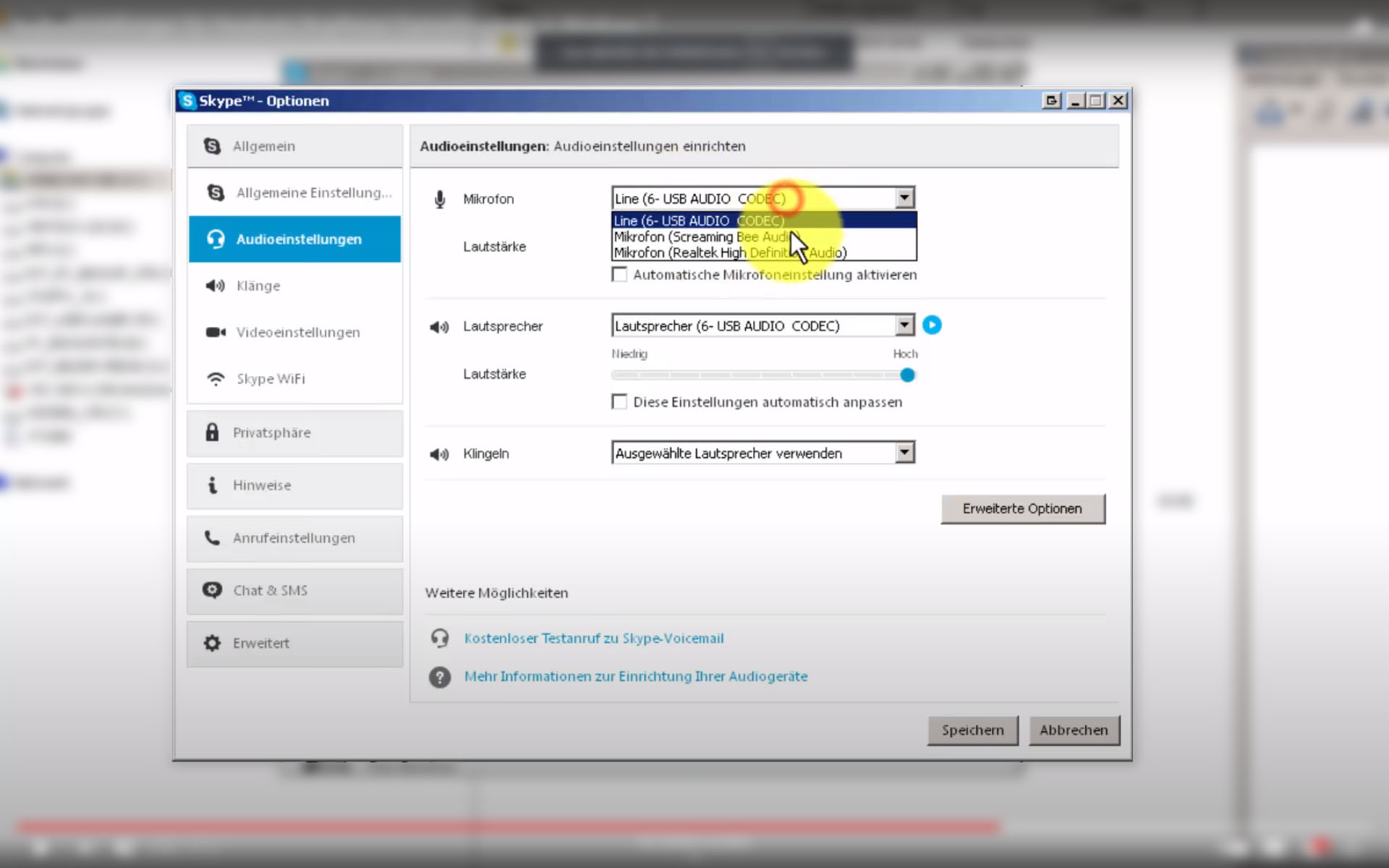This screenshot has height=868, width=1389.
Task: Click the phone icon beside Anrufeinstellungen
Action: [212, 537]
